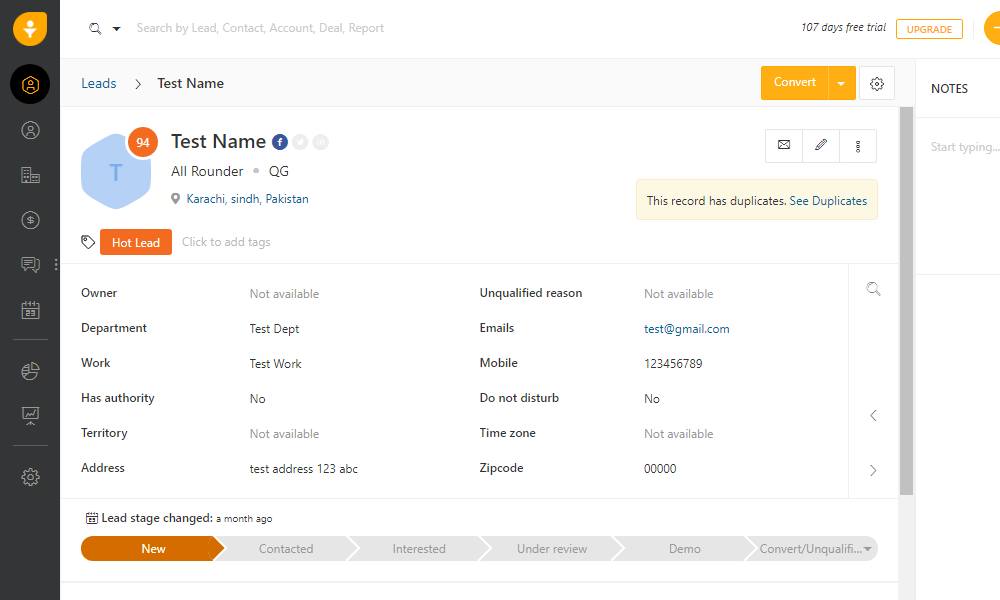Open the Accounts building icon in the sidebar

(30, 175)
